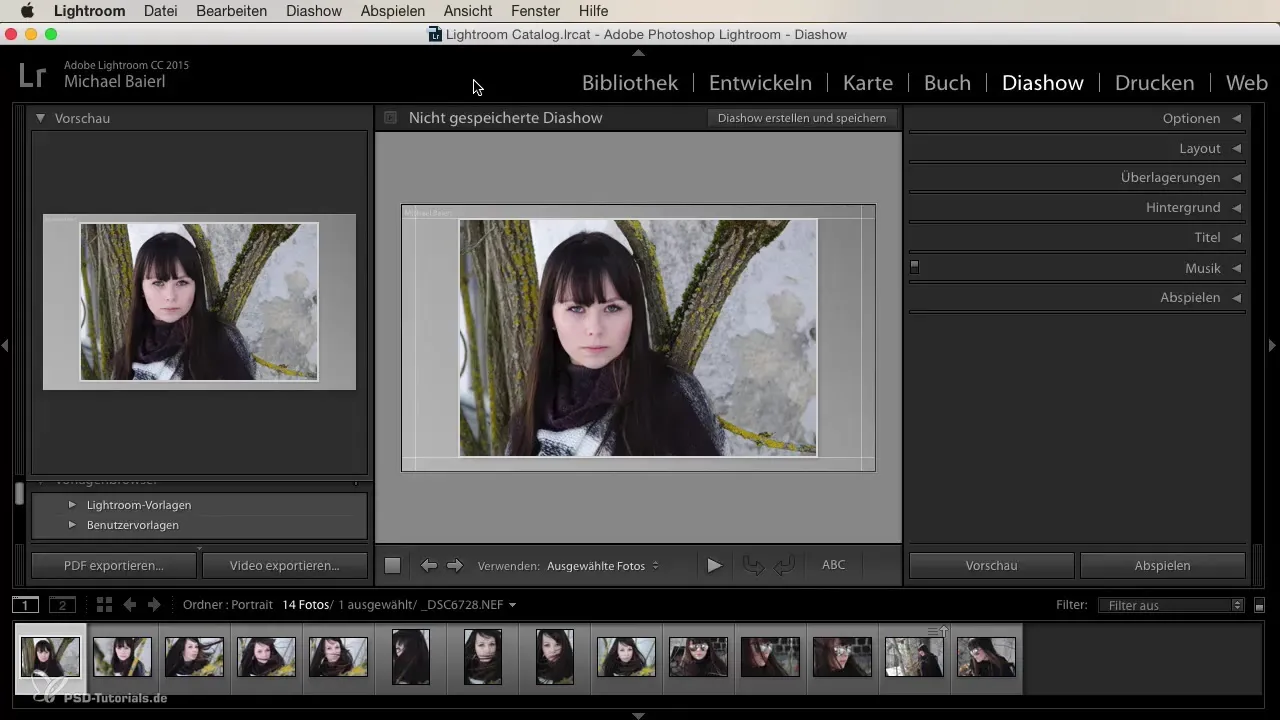Expand Benutzervorlagen folder
This screenshot has width=1280, height=720.
tap(72, 525)
